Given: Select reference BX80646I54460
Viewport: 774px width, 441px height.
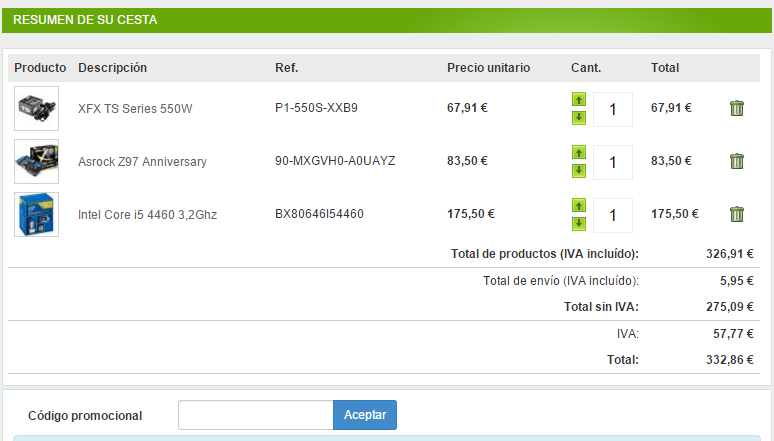Looking at the screenshot, I should click(319, 213).
